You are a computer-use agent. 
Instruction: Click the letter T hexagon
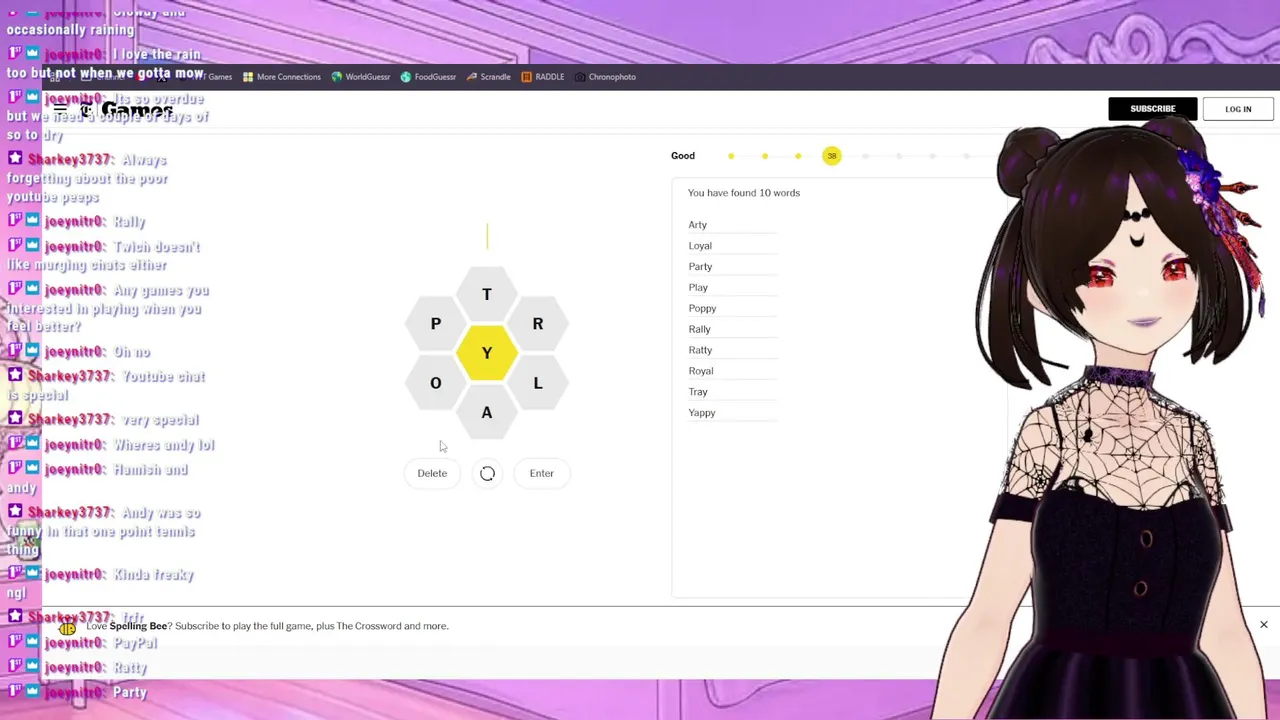click(487, 294)
